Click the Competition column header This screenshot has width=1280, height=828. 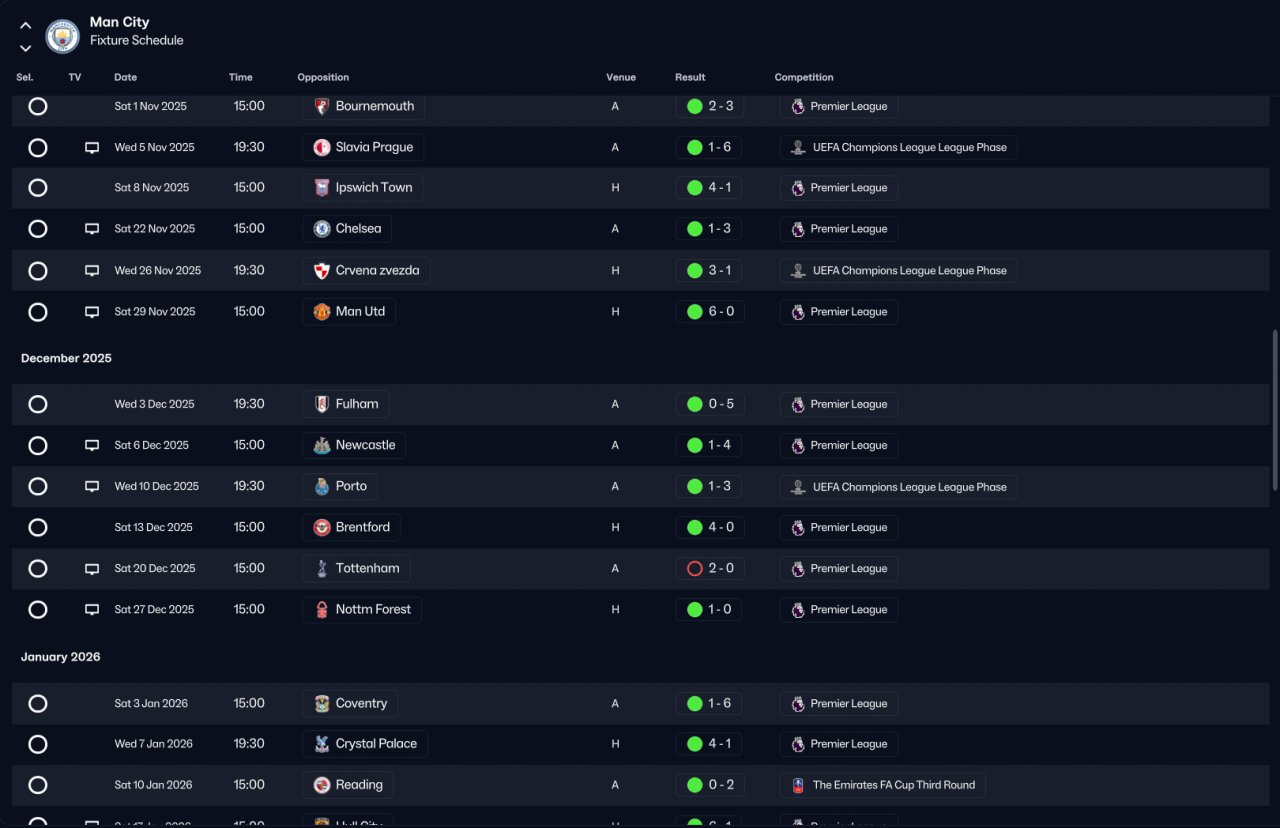point(804,77)
